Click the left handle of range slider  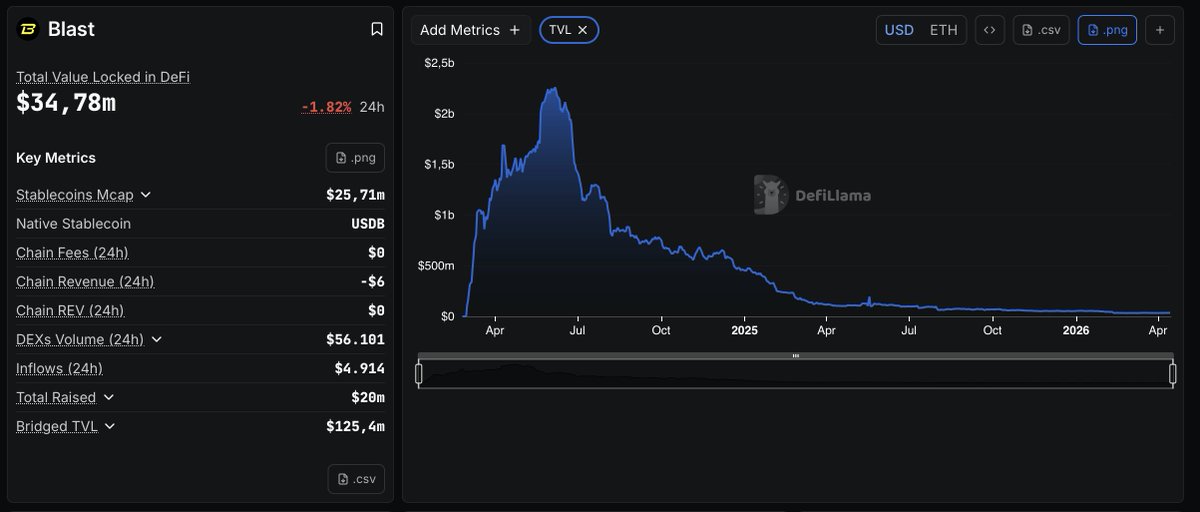(x=419, y=374)
